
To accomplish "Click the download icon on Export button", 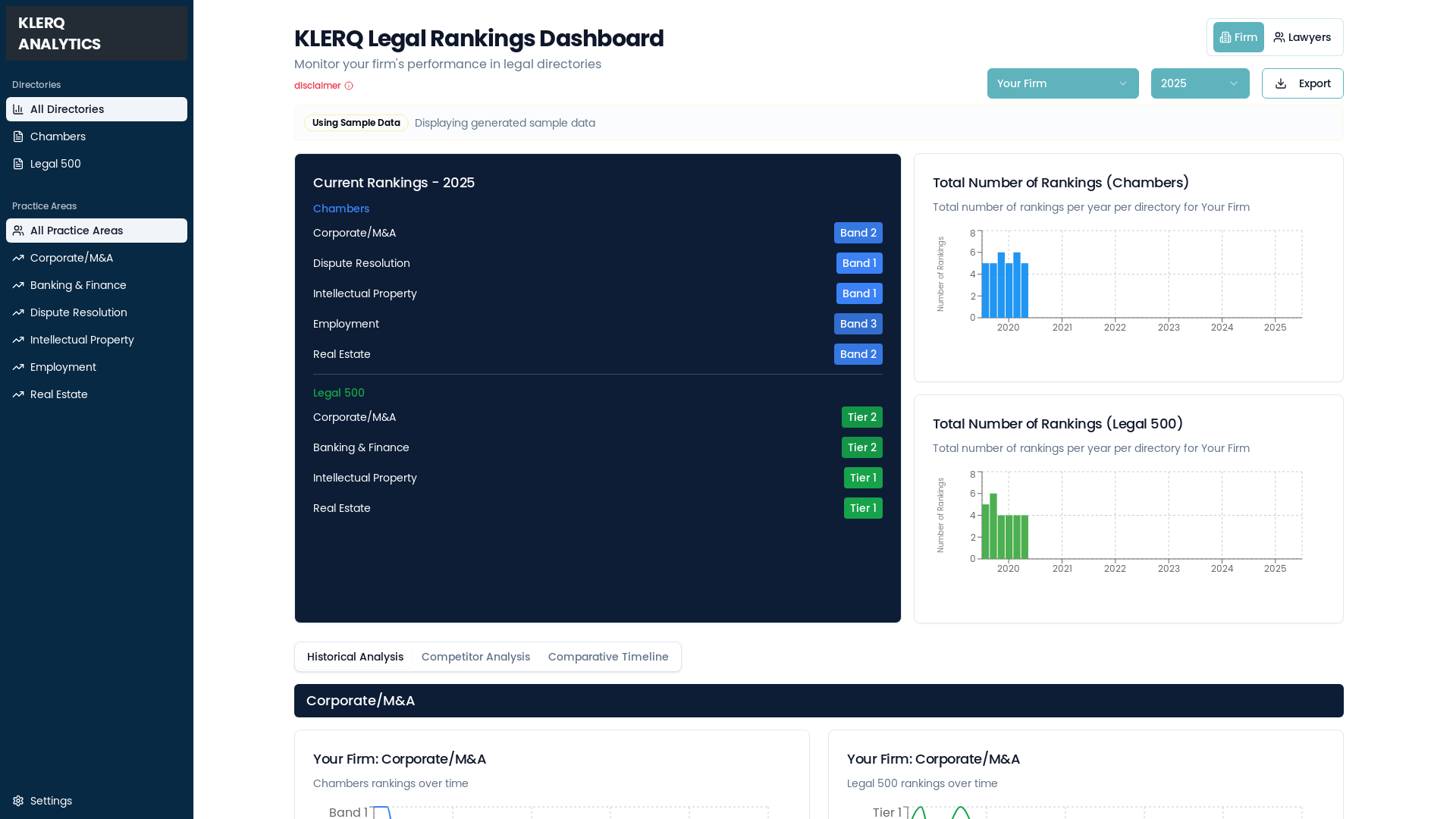I will (1281, 83).
